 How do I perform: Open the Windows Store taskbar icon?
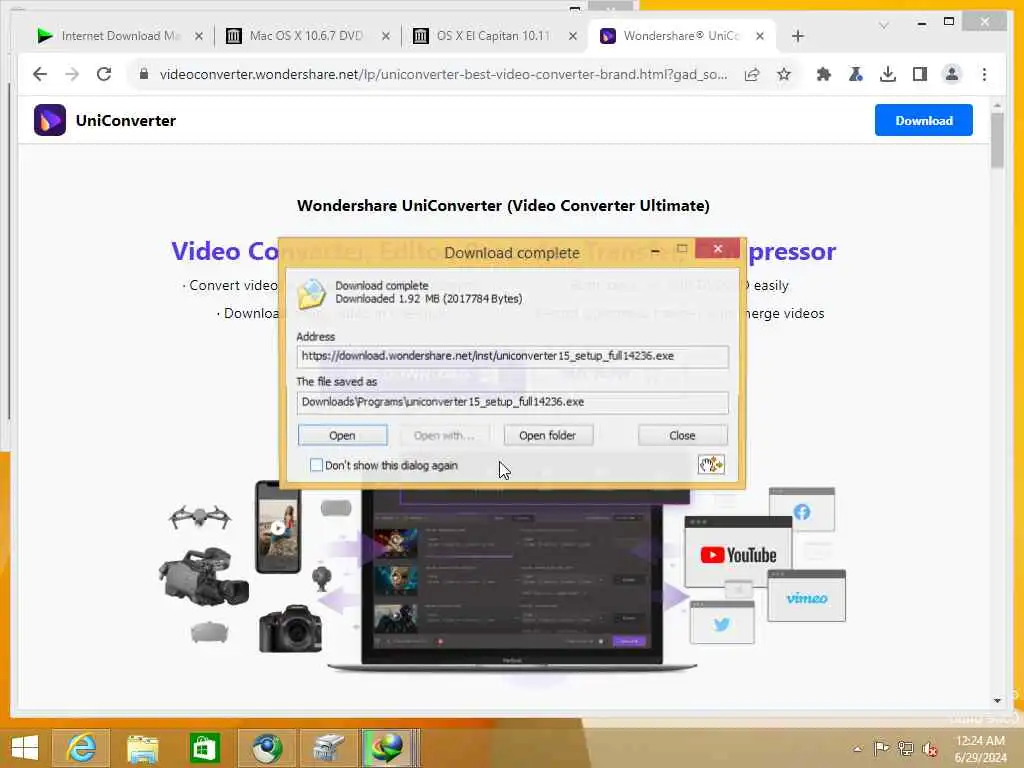[x=204, y=748]
